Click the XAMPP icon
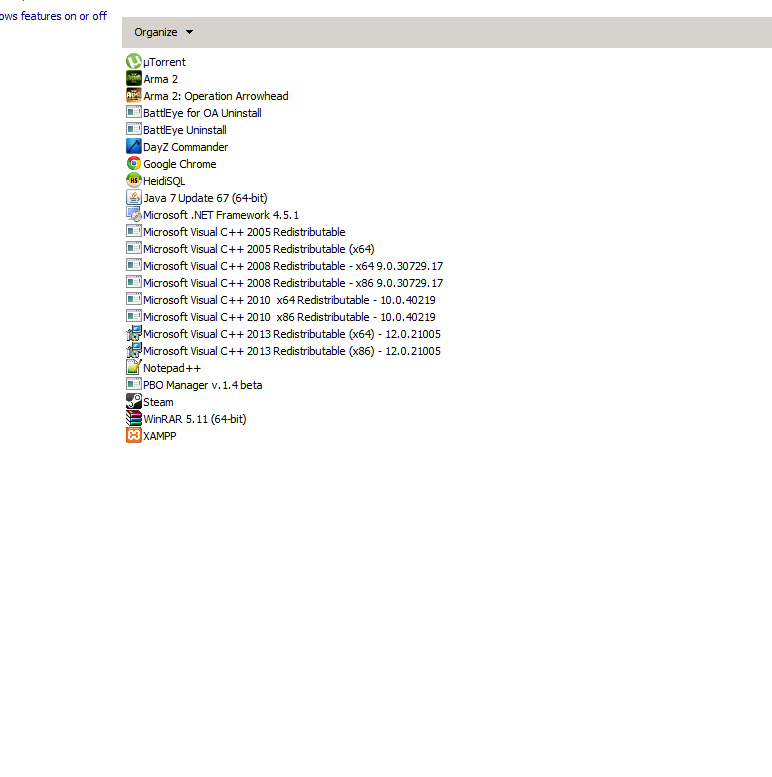This screenshot has height=777, width=772. tap(134, 436)
